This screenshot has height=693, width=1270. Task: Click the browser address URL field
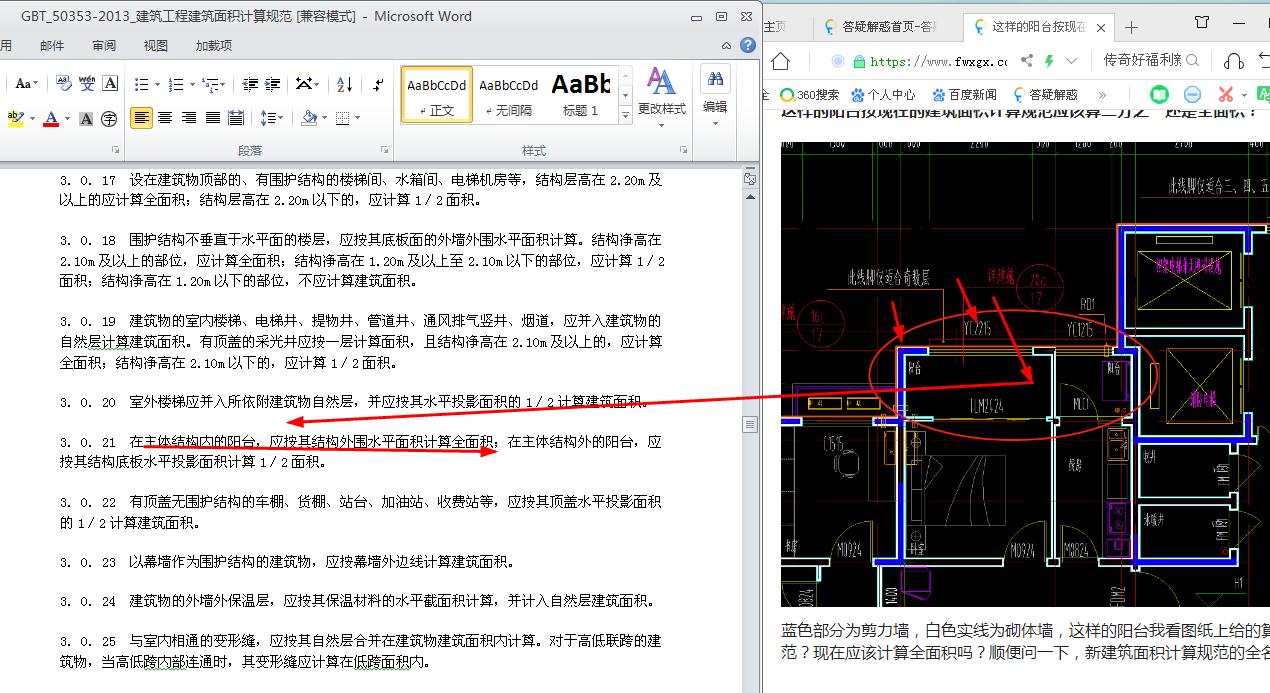[939, 61]
